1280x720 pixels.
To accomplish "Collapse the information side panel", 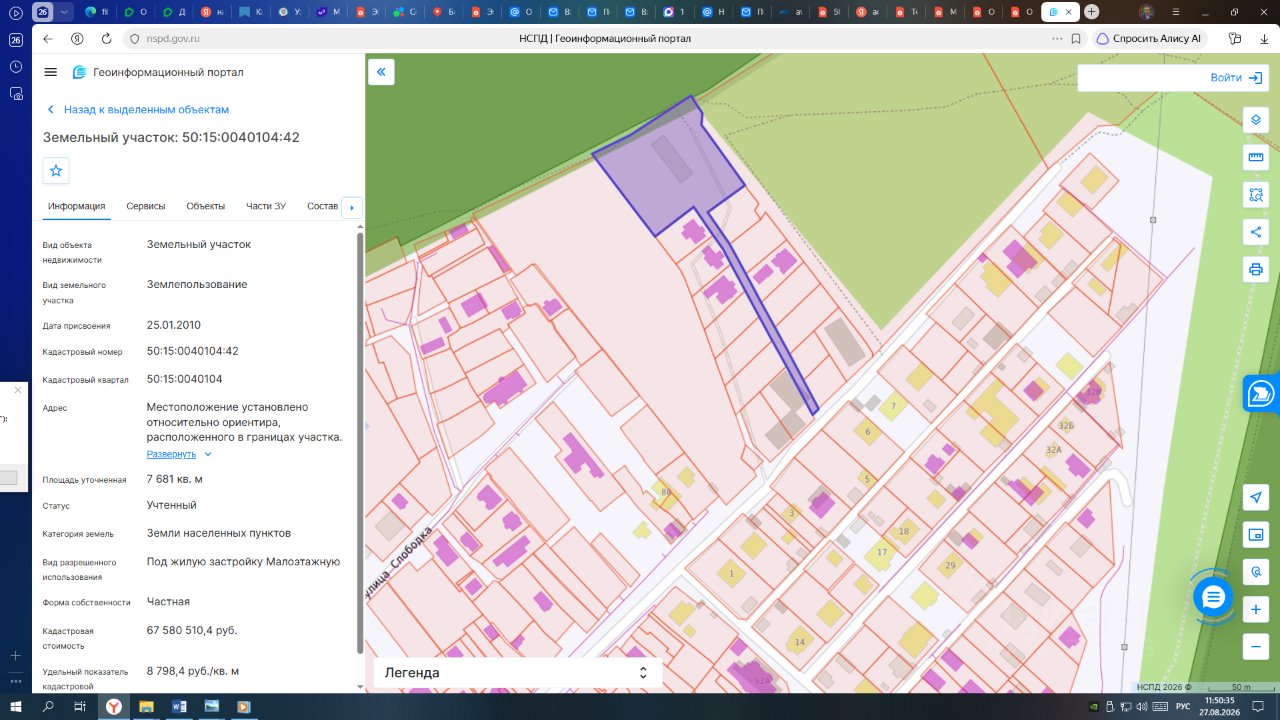I will click(380, 72).
